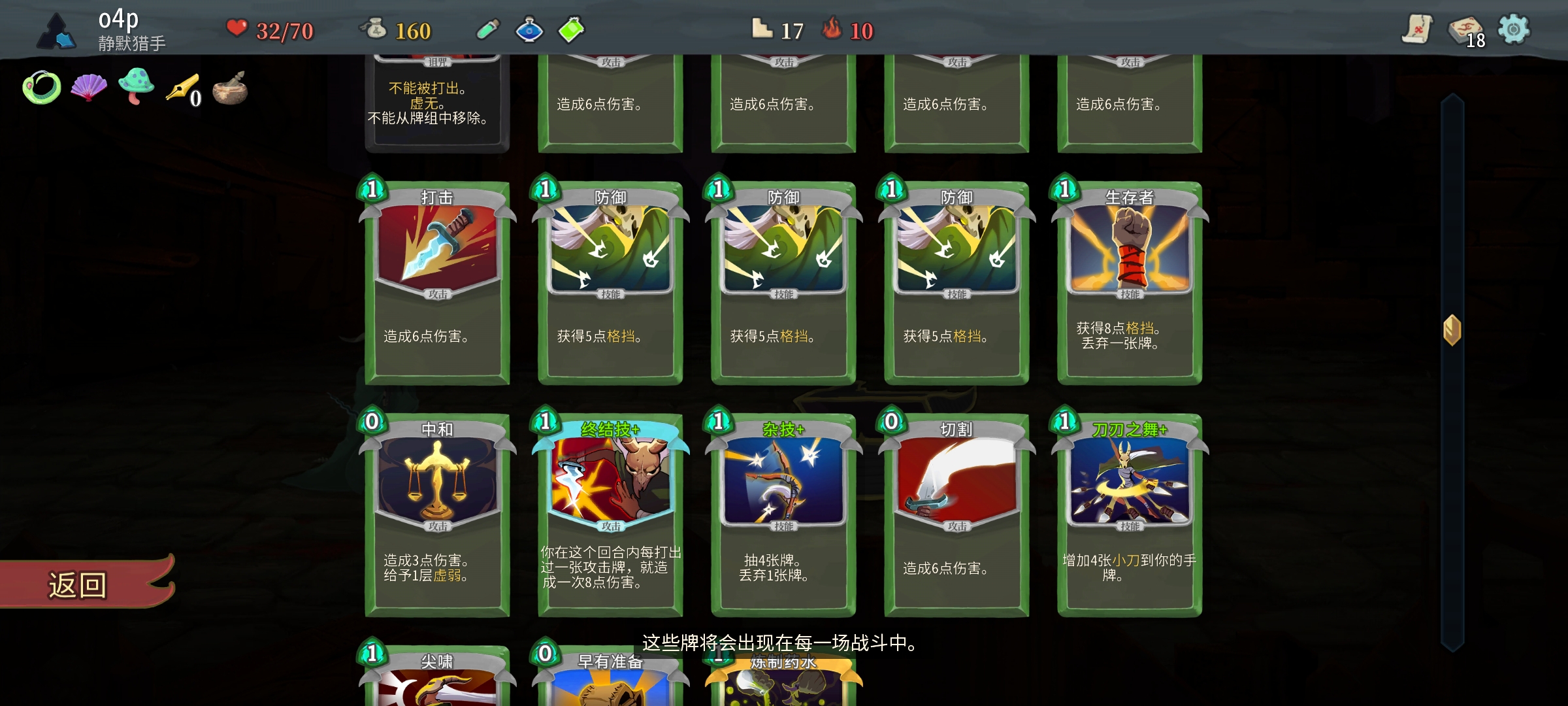The image size is (1568, 706).
Task: Click the green vial potion slot
Action: click(488, 29)
